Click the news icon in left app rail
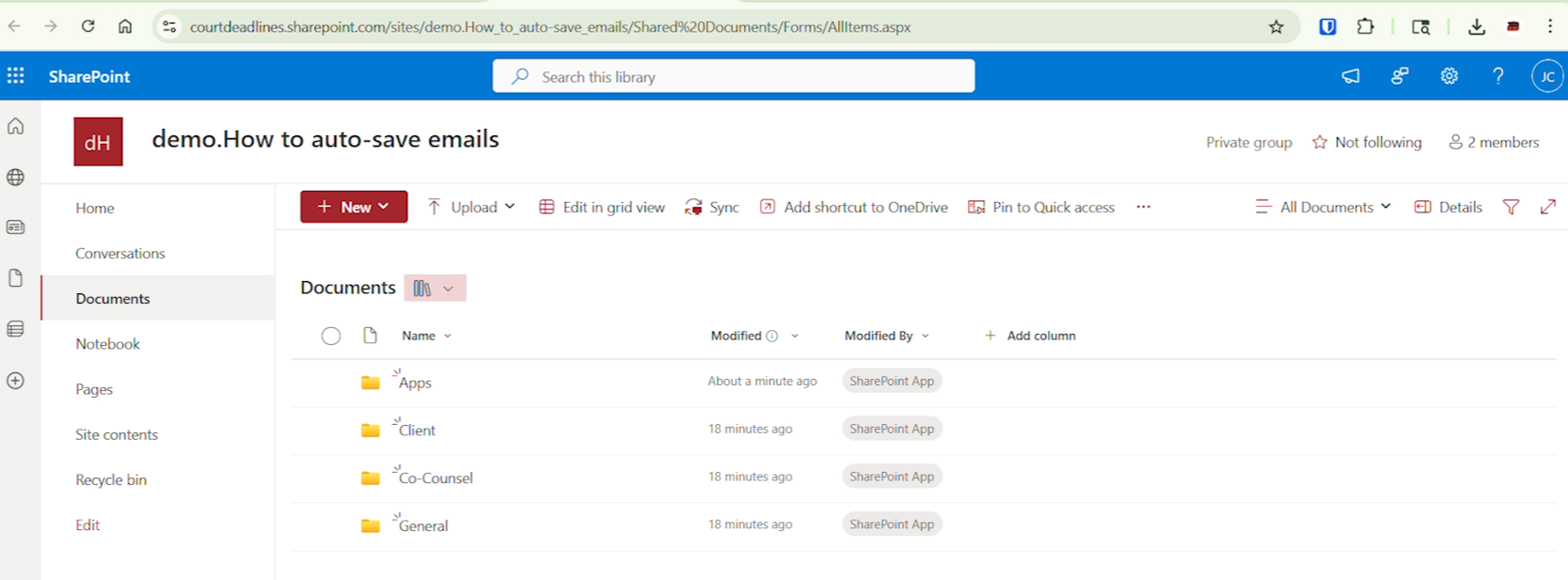The image size is (1568, 580). [x=16, y=227]
